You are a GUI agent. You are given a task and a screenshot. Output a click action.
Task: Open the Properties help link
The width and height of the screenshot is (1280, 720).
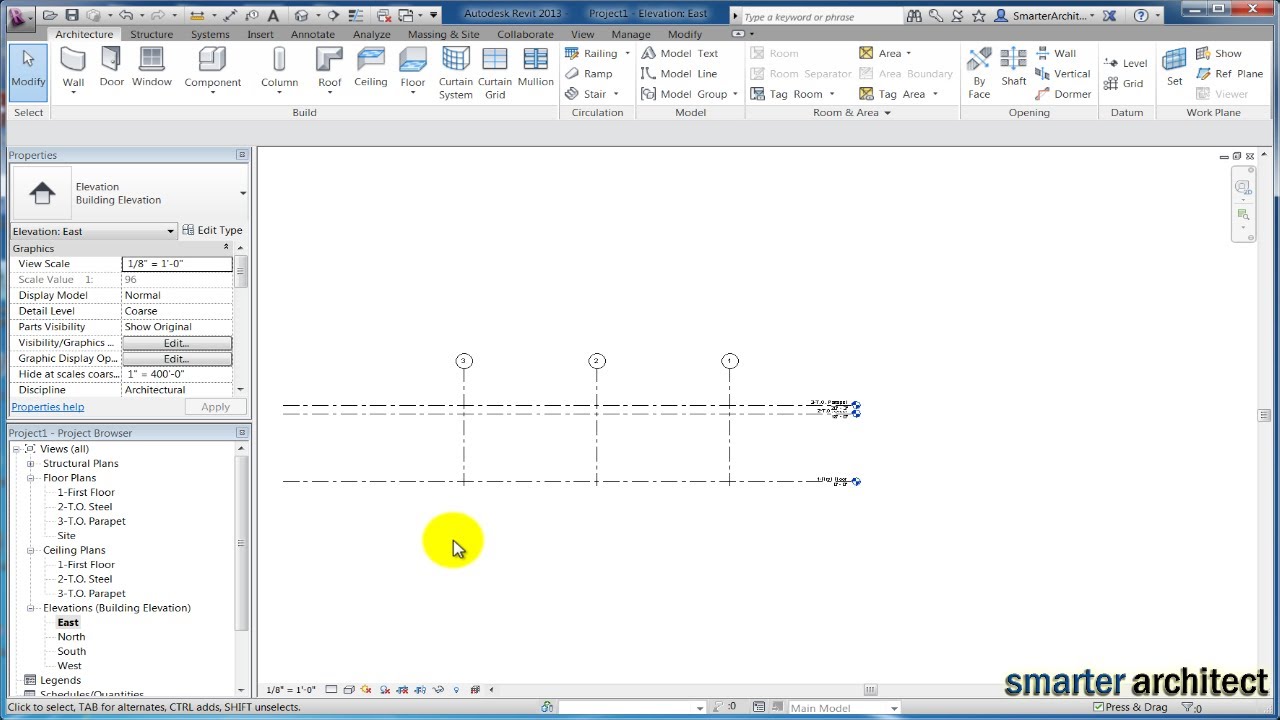(x=47, y=407)
